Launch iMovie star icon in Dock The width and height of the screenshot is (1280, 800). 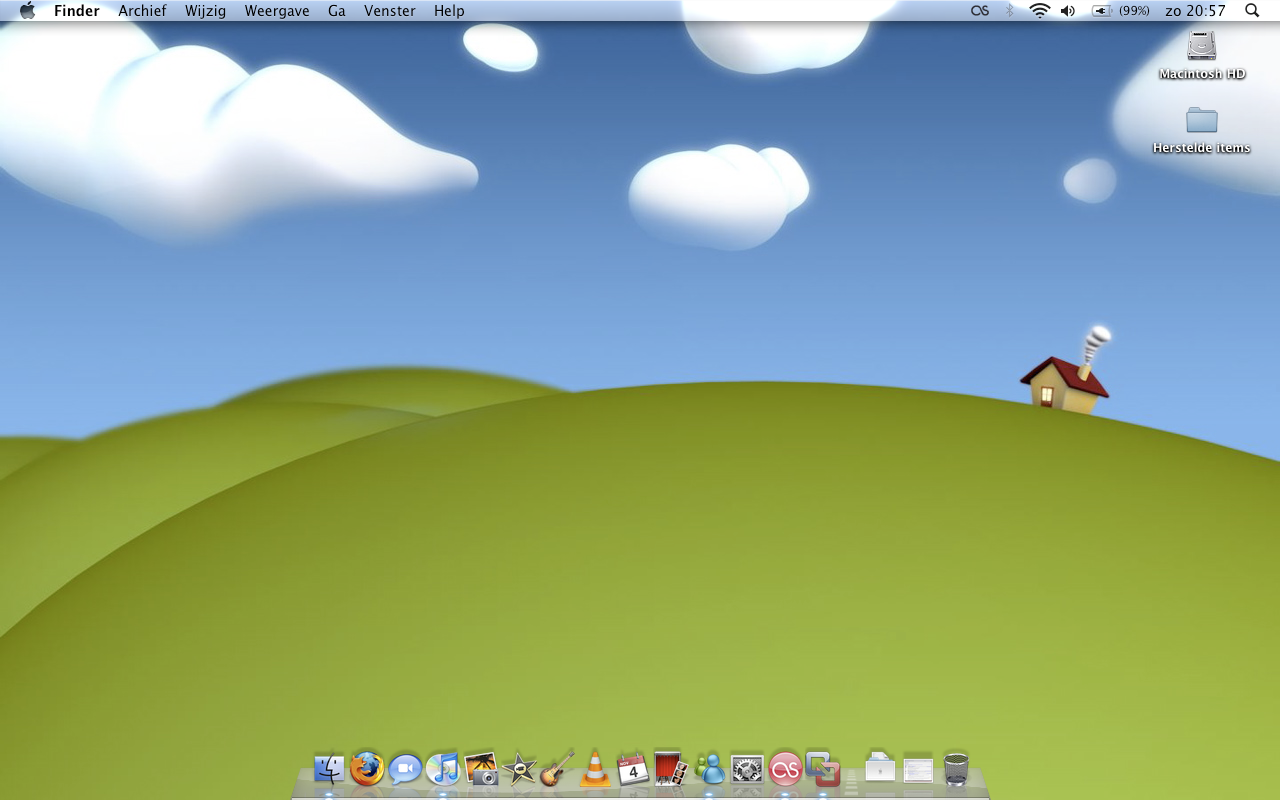pyautogui.click(x=520, y=769)
